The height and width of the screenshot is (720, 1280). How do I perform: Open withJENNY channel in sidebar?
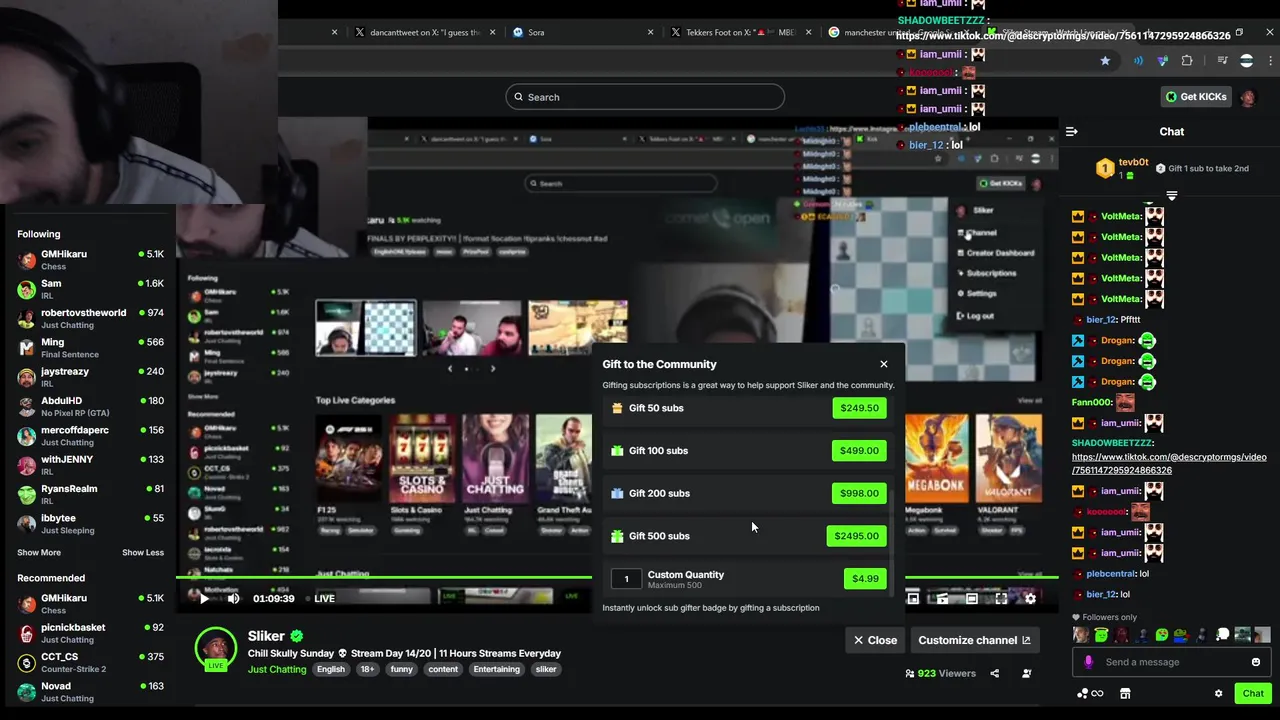click(x=90, y=465)
